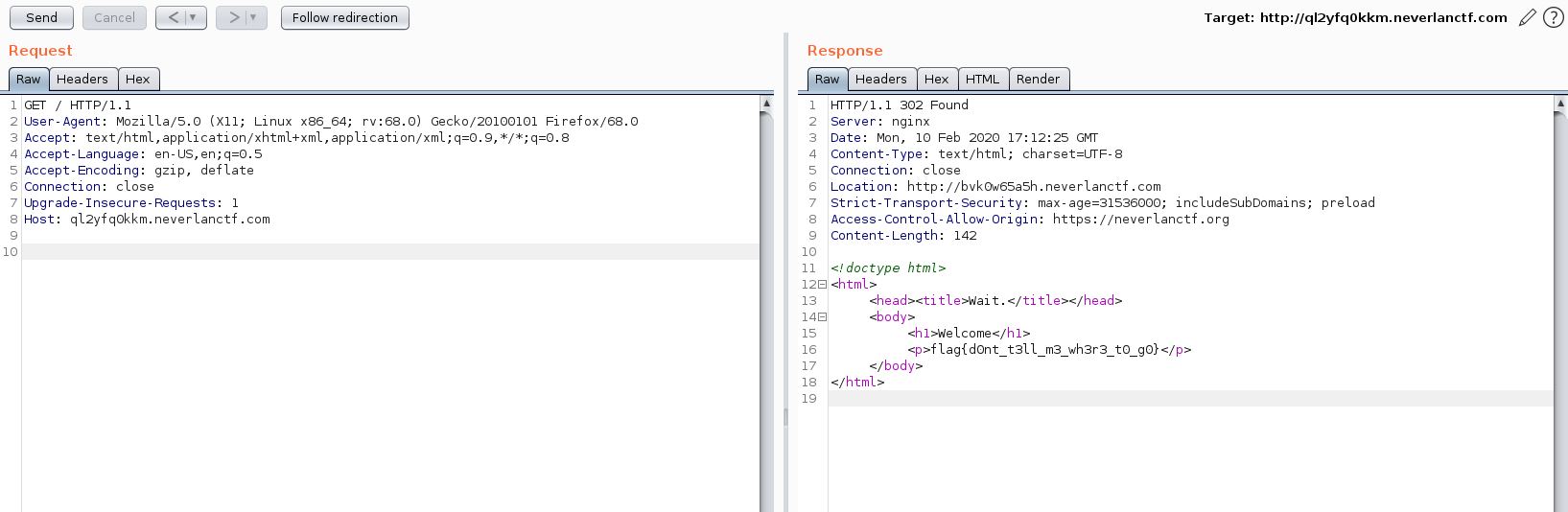The width and height of the screenshot is (1568, 512).
Task: Switch to Request Hex tab
Action: pyautogui.click(x=138, y=80)
